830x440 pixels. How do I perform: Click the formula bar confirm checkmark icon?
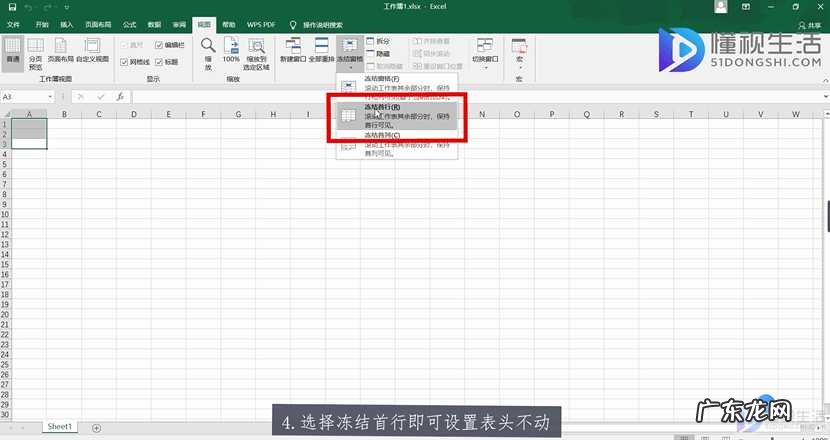(101, 97)
